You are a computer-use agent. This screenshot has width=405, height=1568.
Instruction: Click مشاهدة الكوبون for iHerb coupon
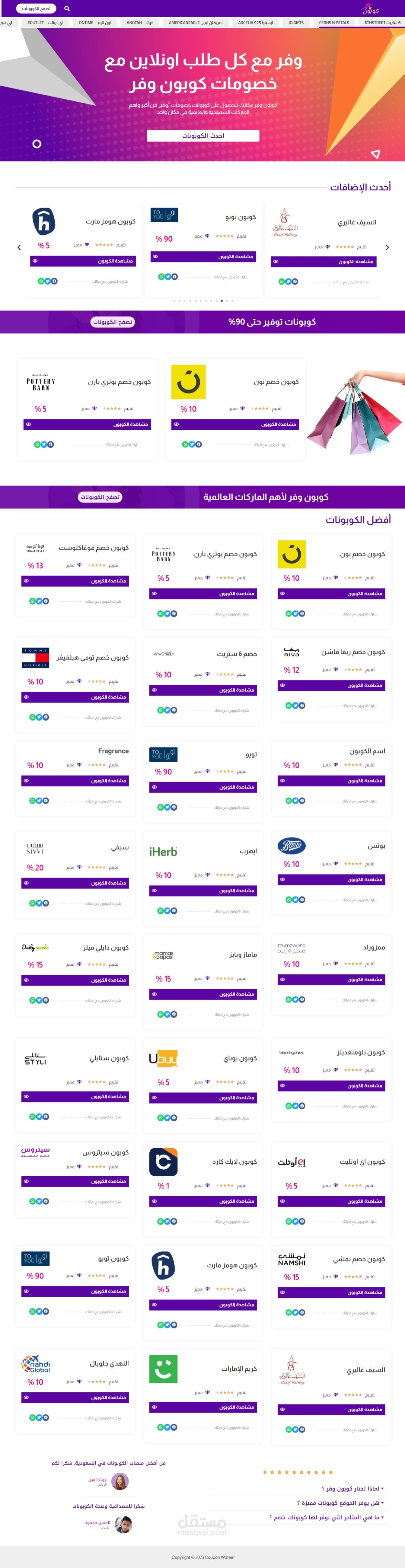pos(203,890)
